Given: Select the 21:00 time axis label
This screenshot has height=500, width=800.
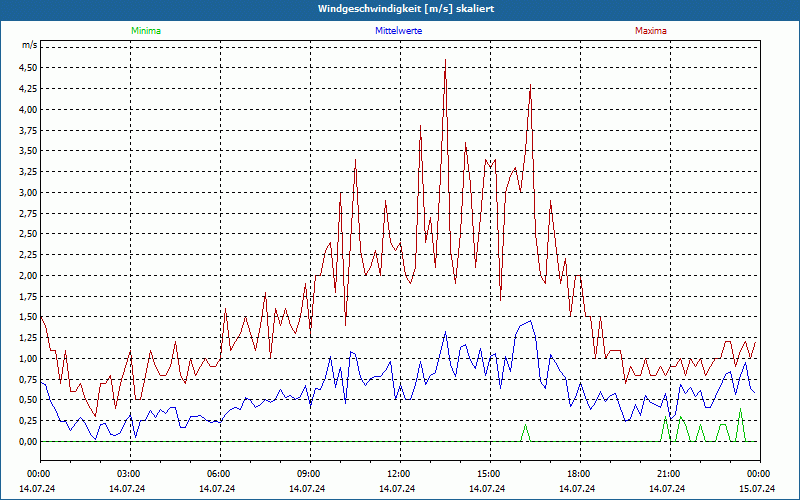Looking at the screenshot, I should point(669,474).
